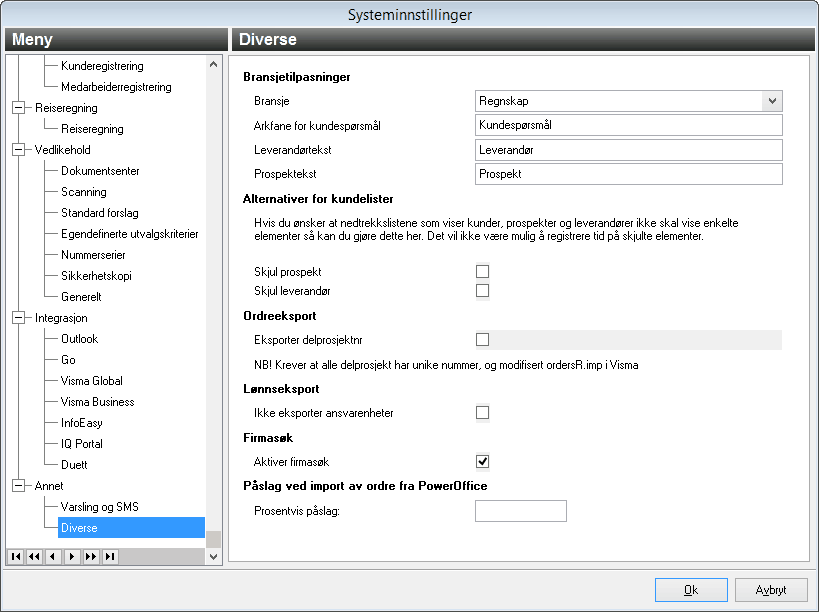
Task: Click the menu tree scroll up arrow
Action: [x=213, y=64]
